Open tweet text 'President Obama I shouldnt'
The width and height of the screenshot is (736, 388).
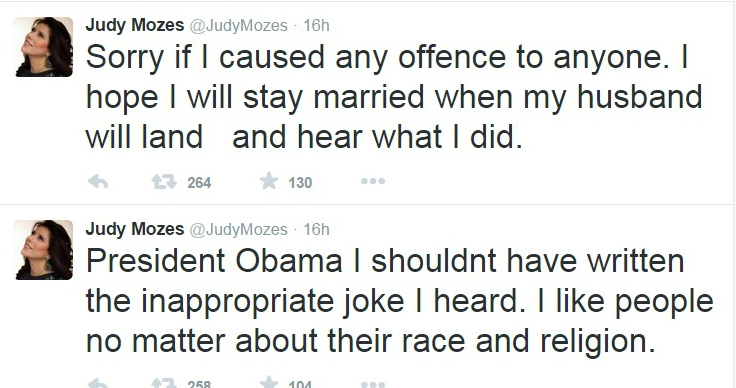click(399, 300)
